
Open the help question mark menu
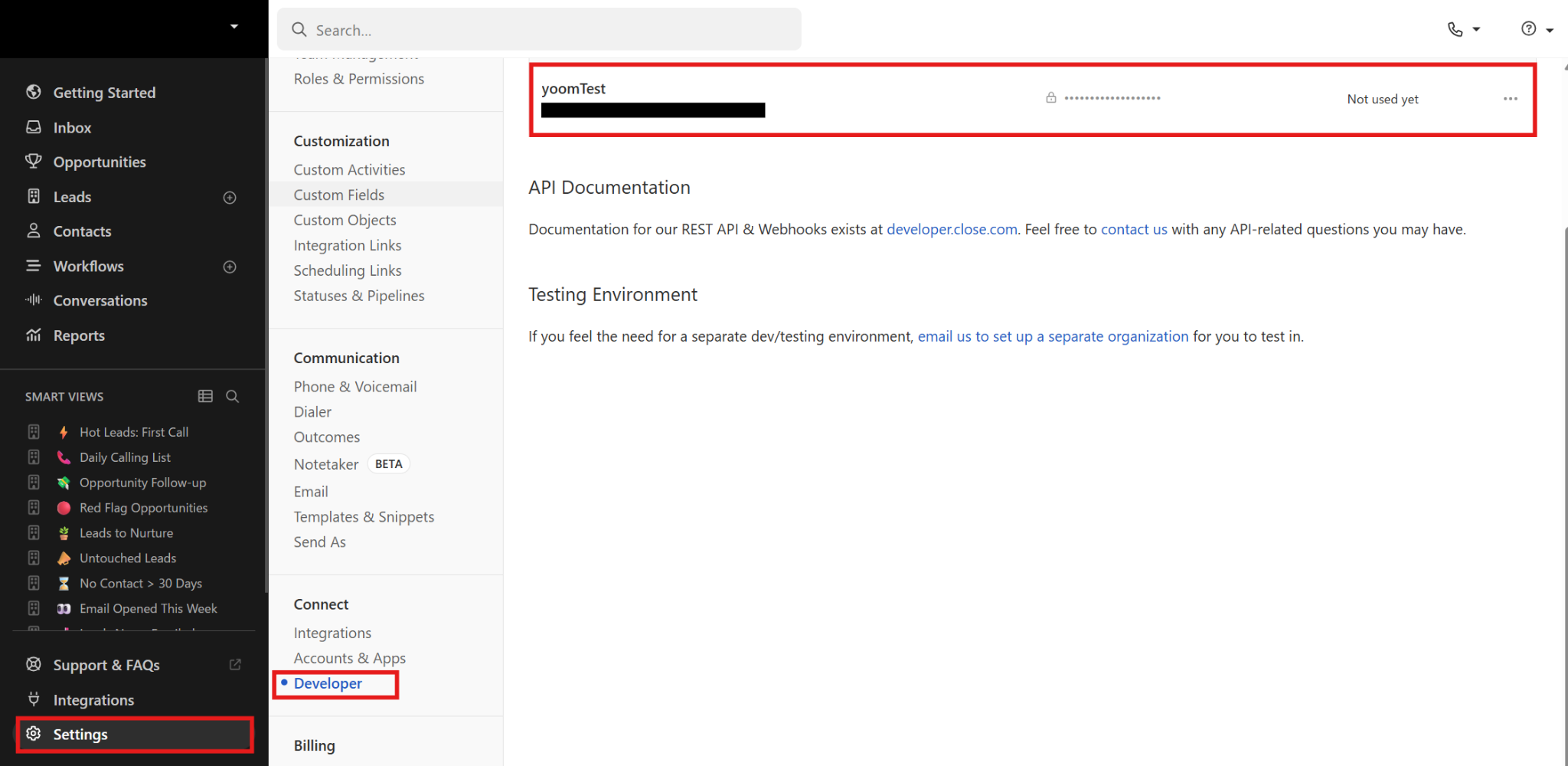pyautogui.click(x=1528, y=29)
